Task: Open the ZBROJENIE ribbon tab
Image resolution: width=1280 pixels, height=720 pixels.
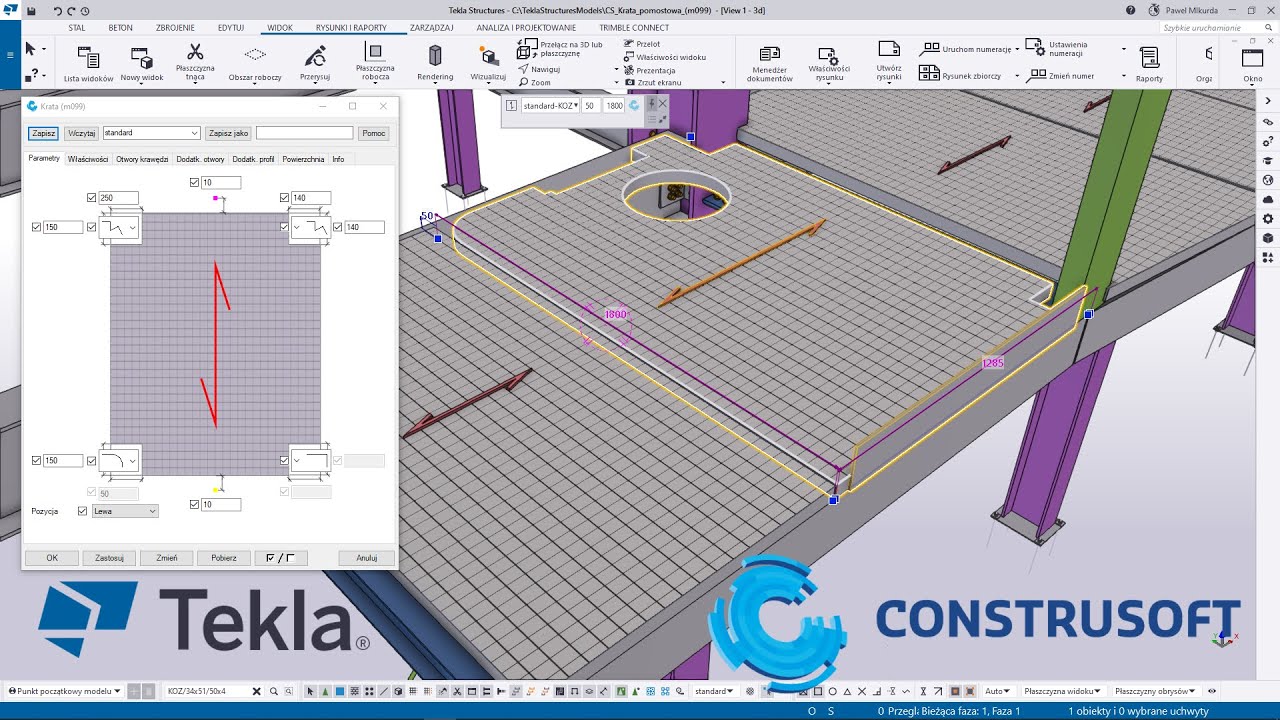Action: tap(175, 28)
